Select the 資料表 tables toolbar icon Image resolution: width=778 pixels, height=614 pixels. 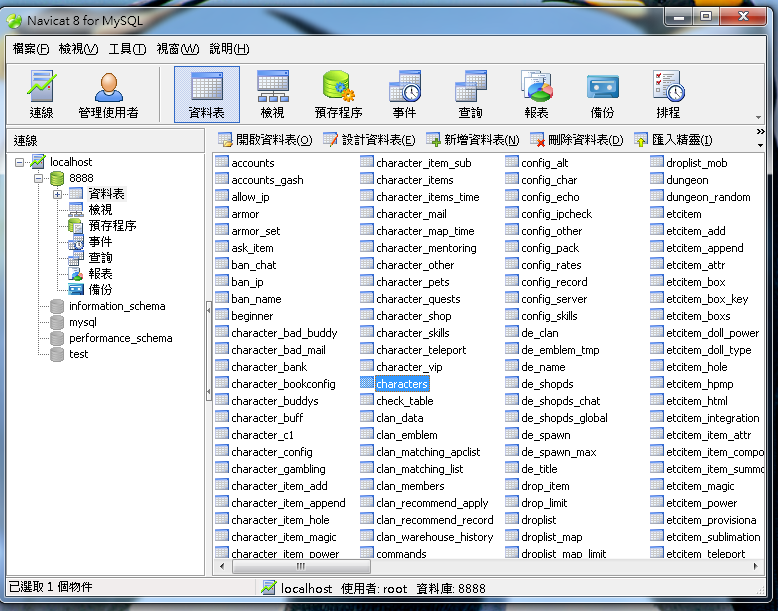(x=206, y=94)
